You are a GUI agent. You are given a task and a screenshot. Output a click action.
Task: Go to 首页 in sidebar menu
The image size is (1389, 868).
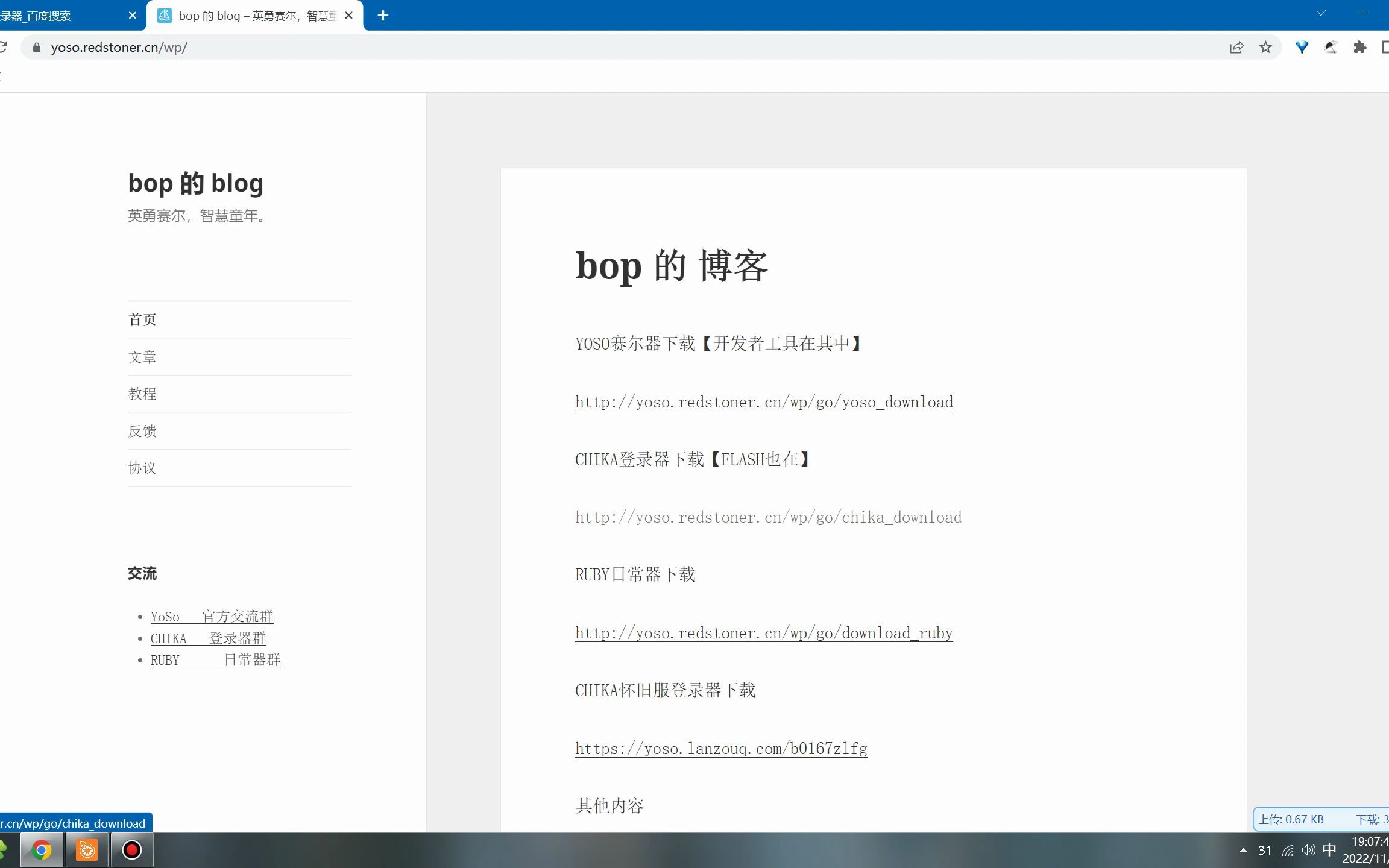click(142, 319)
